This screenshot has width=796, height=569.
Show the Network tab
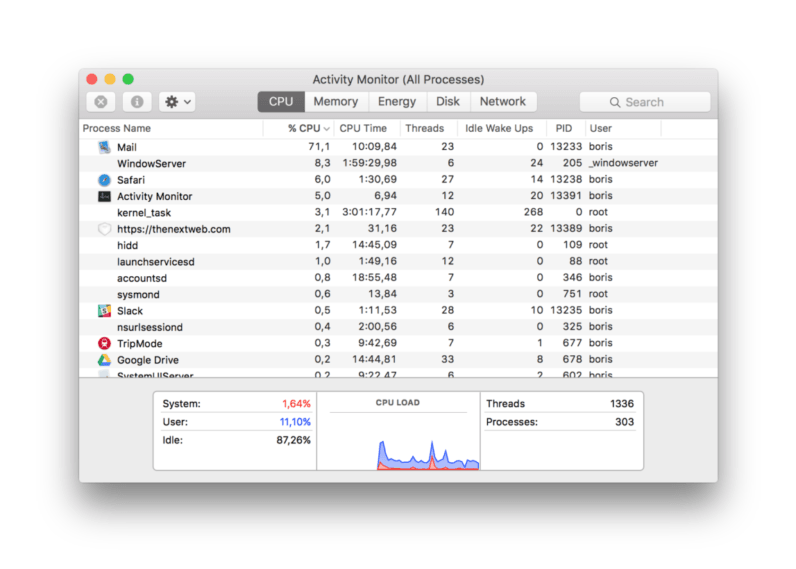tap(502, 102)
